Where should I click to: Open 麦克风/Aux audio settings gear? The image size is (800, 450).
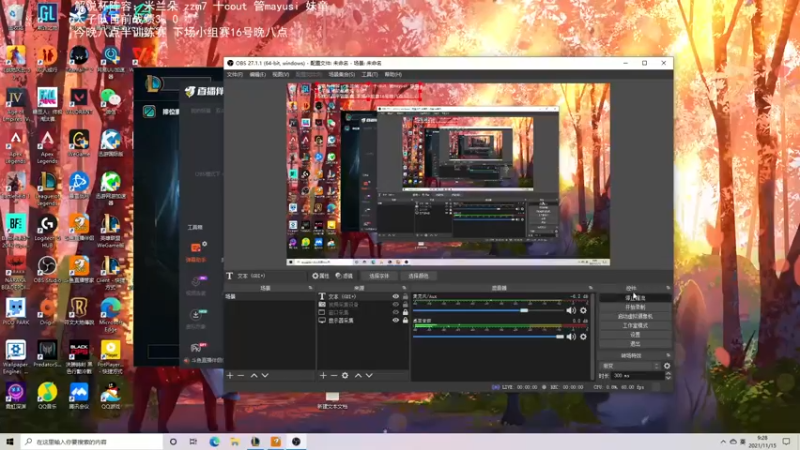(583, 310)
